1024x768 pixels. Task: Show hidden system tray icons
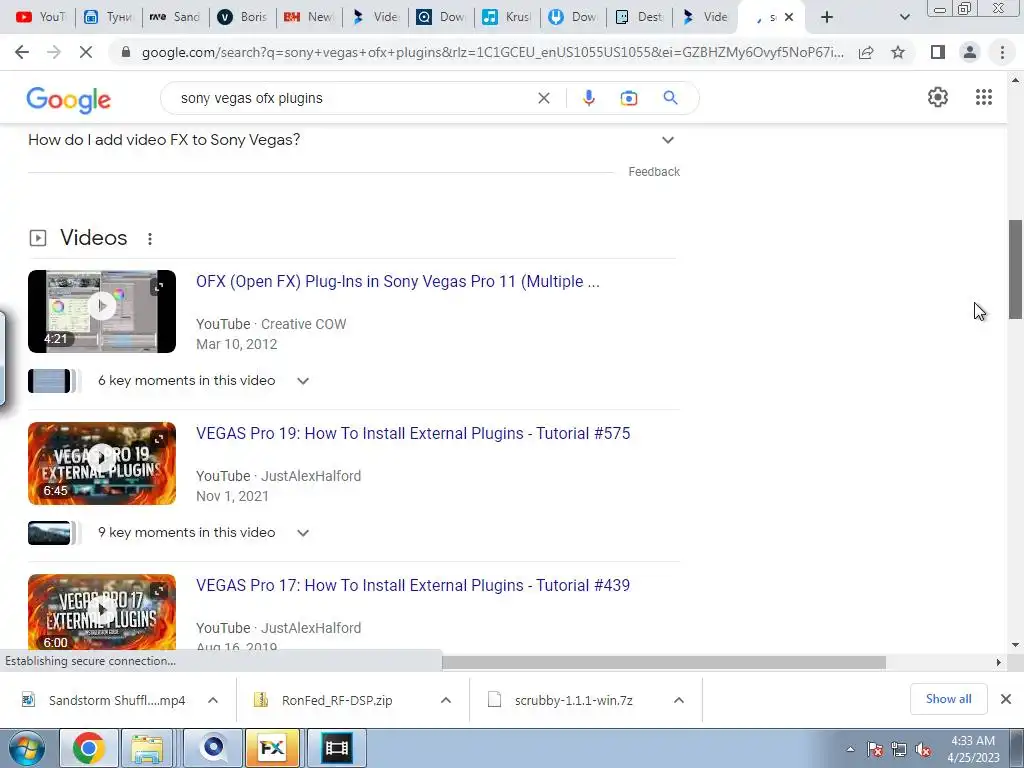(850, 749)
